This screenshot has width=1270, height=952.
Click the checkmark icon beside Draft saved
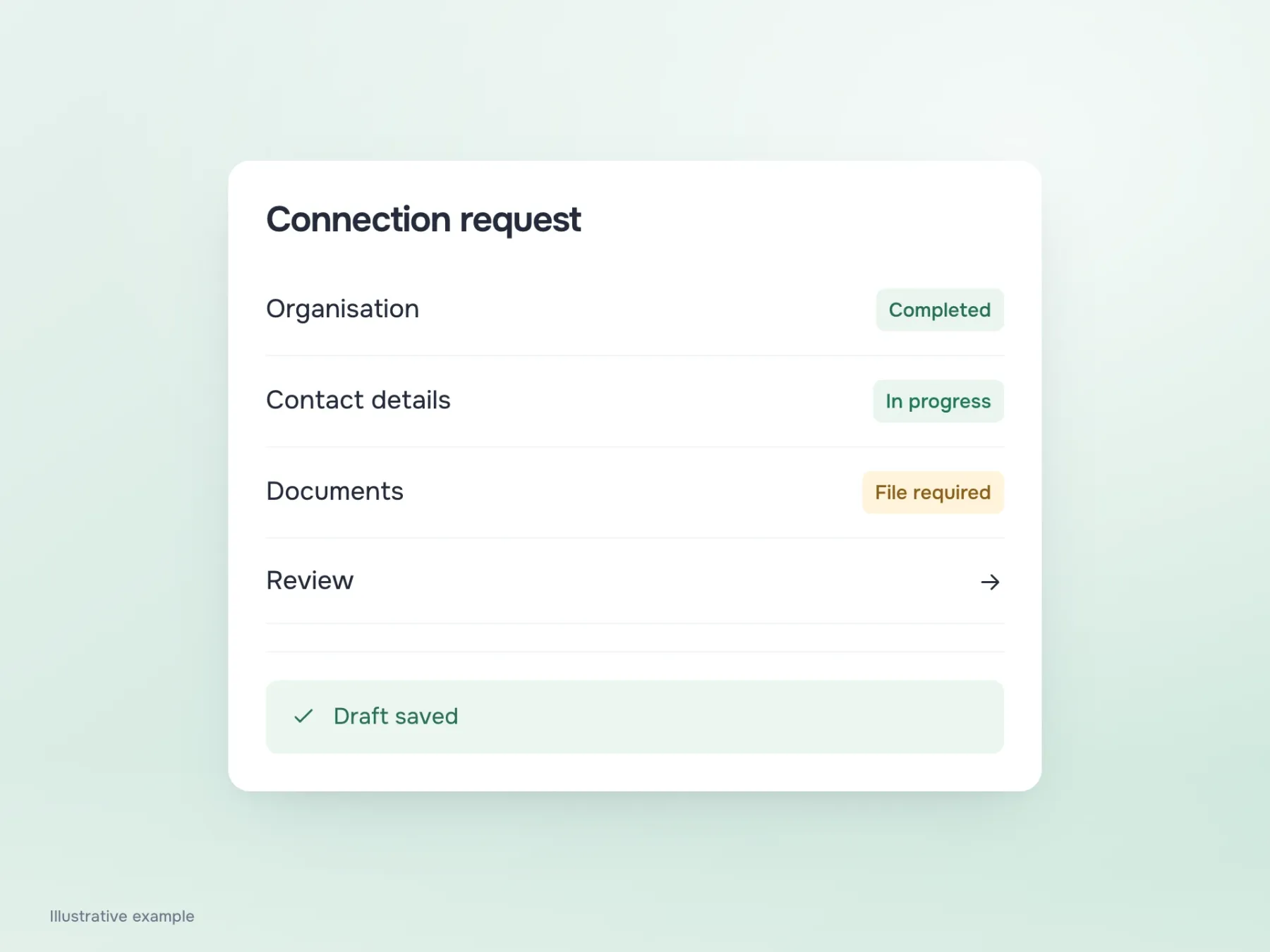point(303,716)
